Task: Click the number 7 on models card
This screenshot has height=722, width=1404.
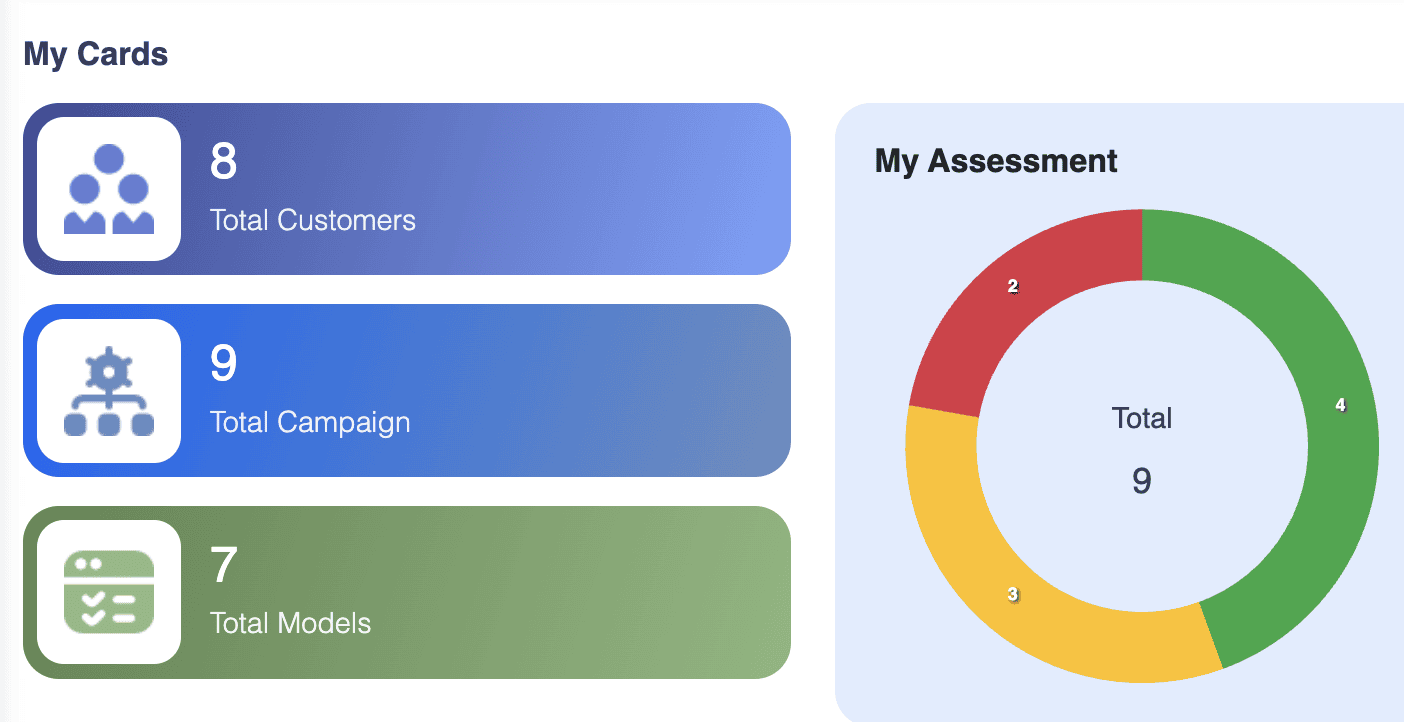Action: [223, 566]
